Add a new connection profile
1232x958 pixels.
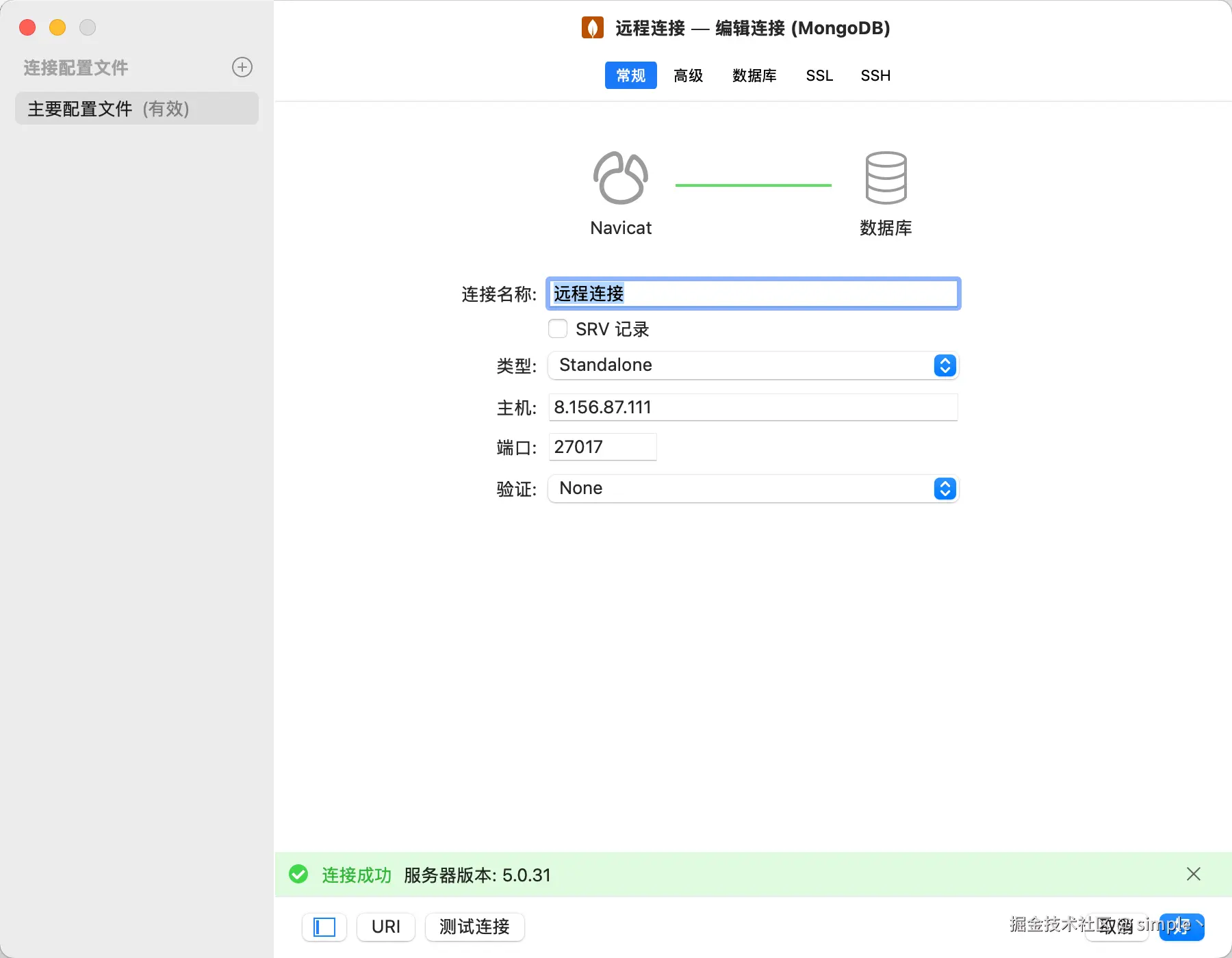242,67
